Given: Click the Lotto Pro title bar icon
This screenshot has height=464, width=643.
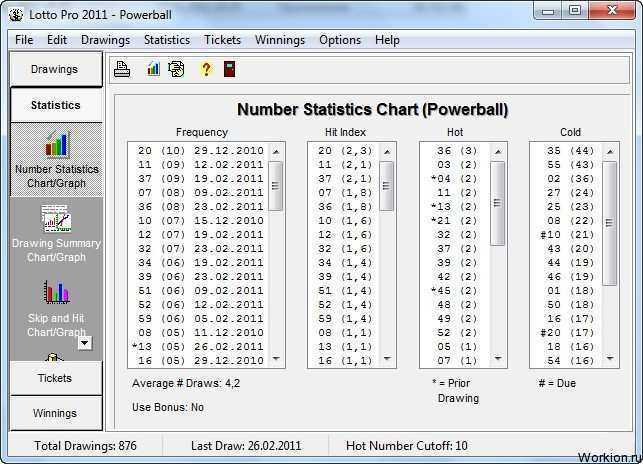Looking at the screenshot, I should tap(16, 15).
